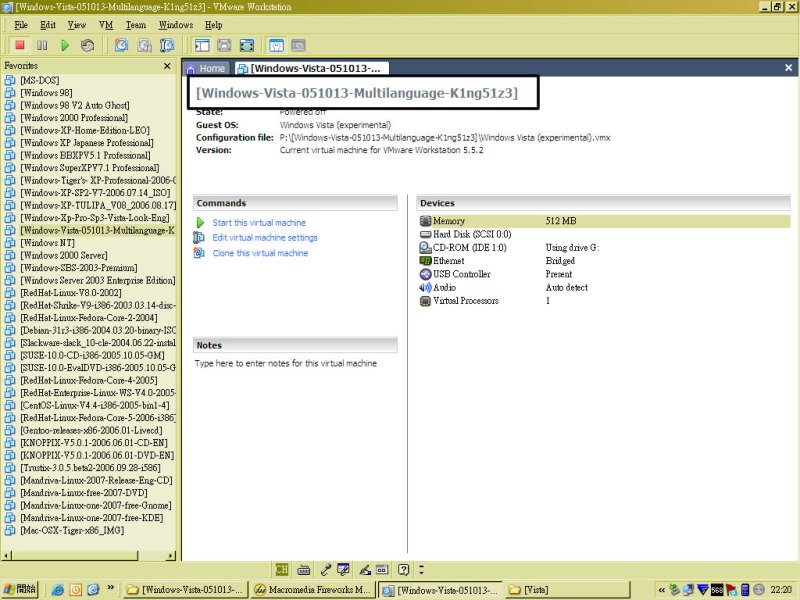Select [Mandriva-Linux-free-2007-DVD] favorite
The image size is (800, 600).
coord(84,492)
